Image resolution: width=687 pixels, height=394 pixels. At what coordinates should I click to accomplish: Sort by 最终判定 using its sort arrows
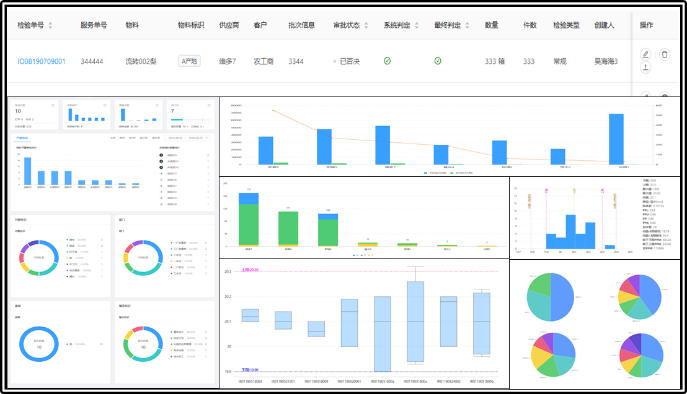point(467,25)
